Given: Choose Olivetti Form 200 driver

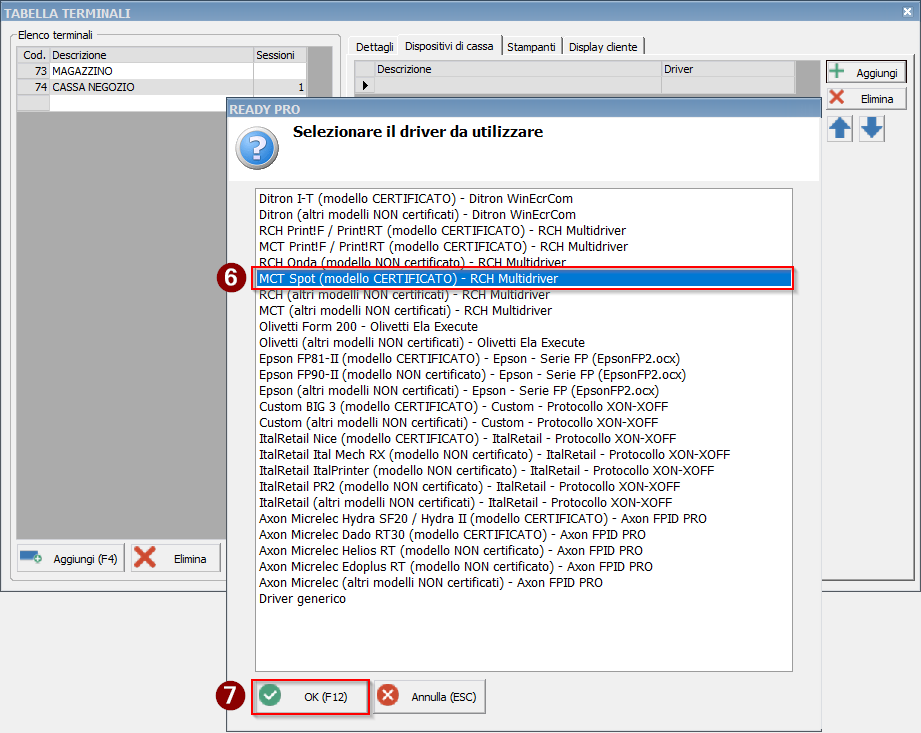Looking at the screenshot, I should tap(368, 326).
